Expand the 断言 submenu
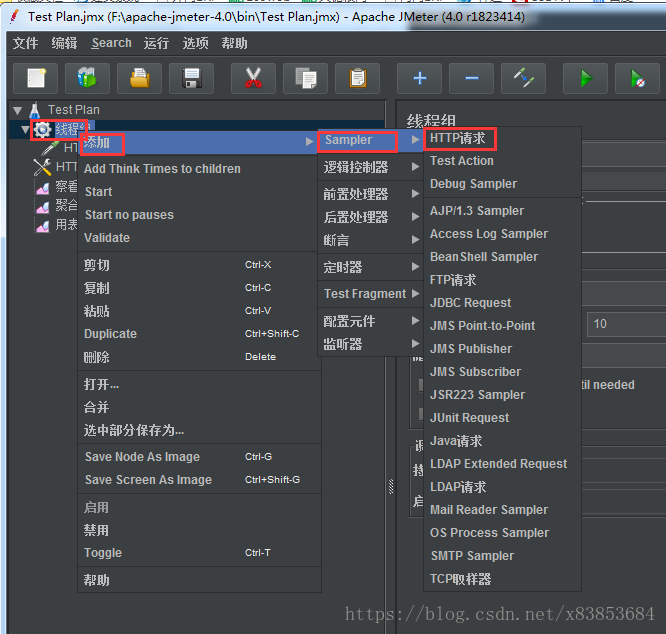This screenshot has height=634, width=666. [370, 240]
